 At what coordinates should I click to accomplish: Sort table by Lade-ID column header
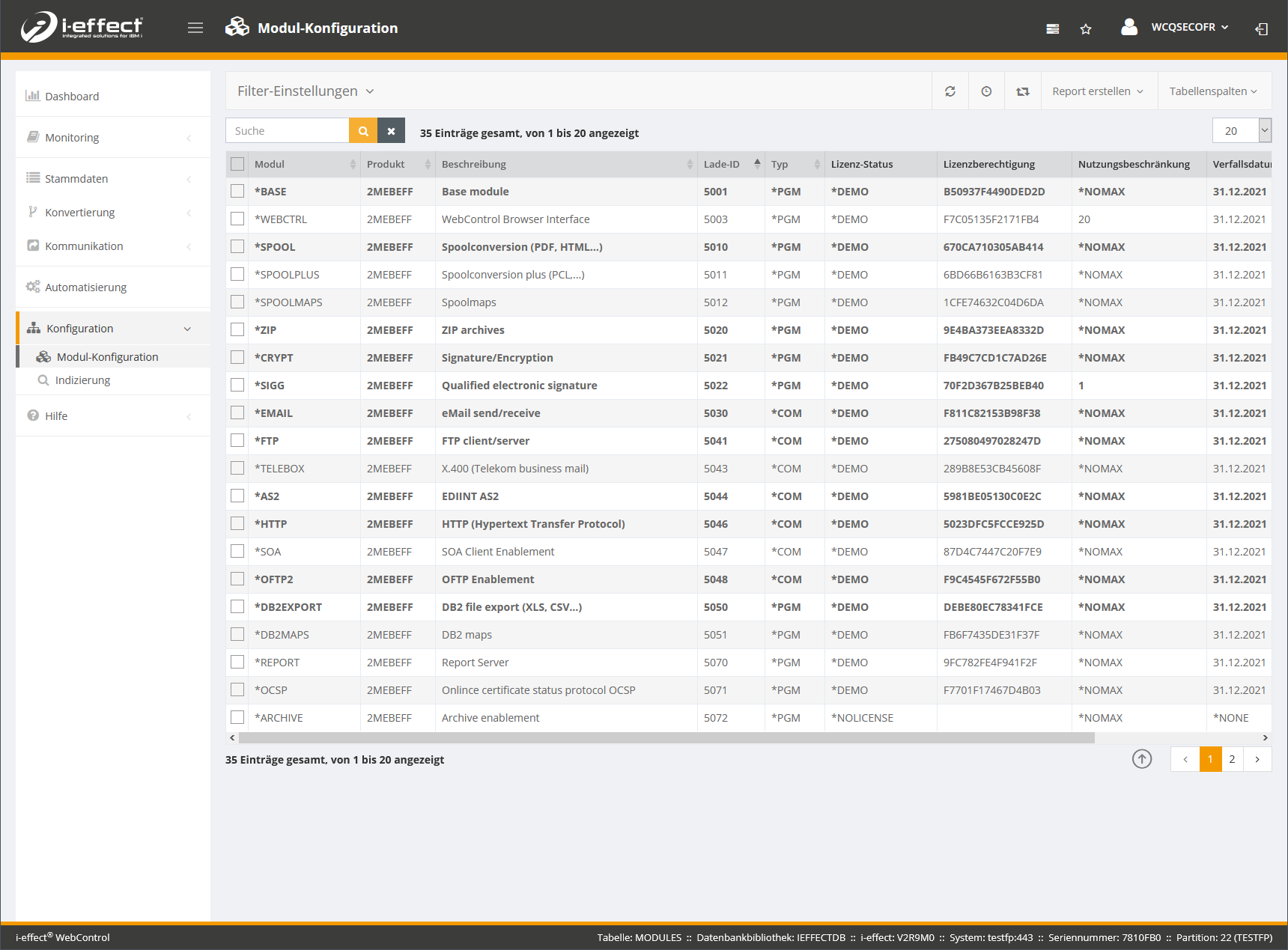(x=722, y=164)
